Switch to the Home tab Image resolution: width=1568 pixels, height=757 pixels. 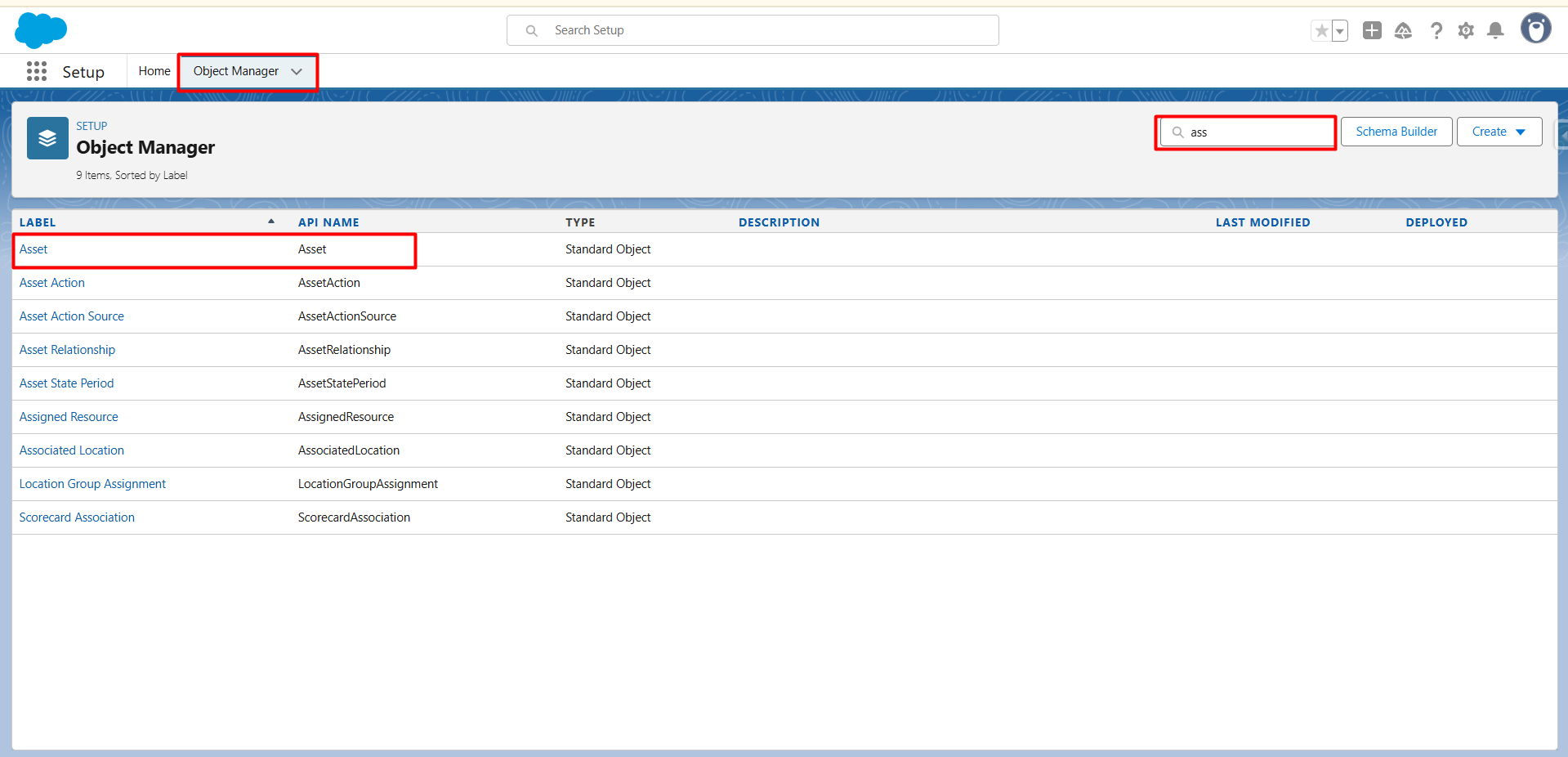pos(154,71)
